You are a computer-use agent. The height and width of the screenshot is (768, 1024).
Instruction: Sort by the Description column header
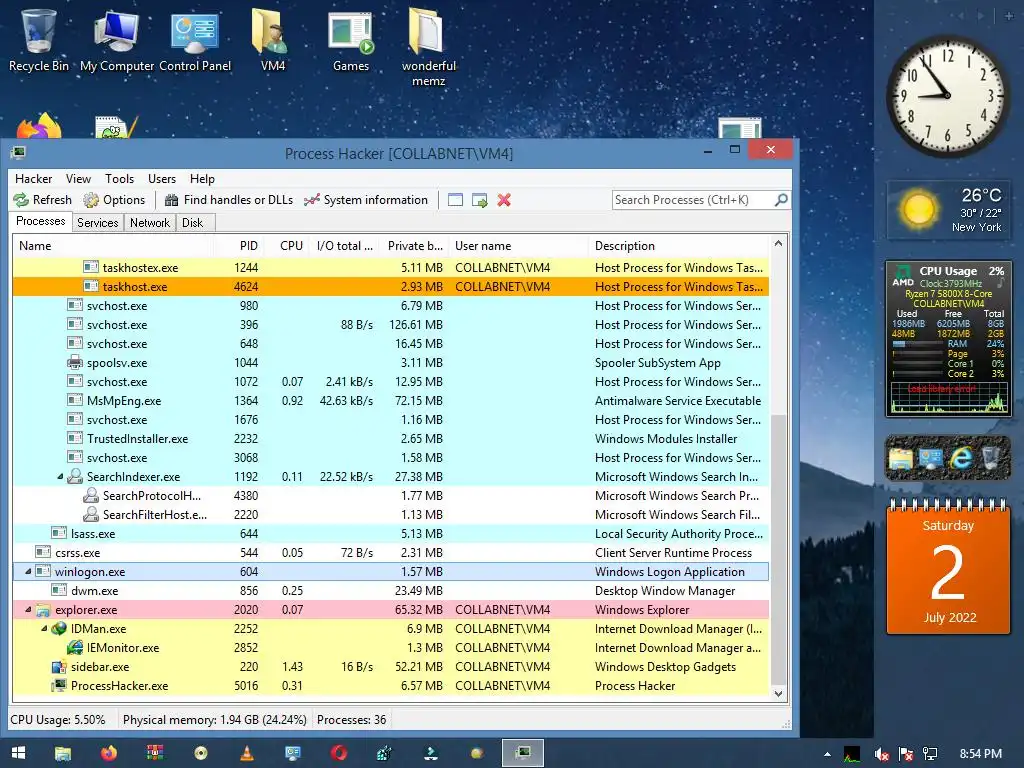(x=679, y=246)
